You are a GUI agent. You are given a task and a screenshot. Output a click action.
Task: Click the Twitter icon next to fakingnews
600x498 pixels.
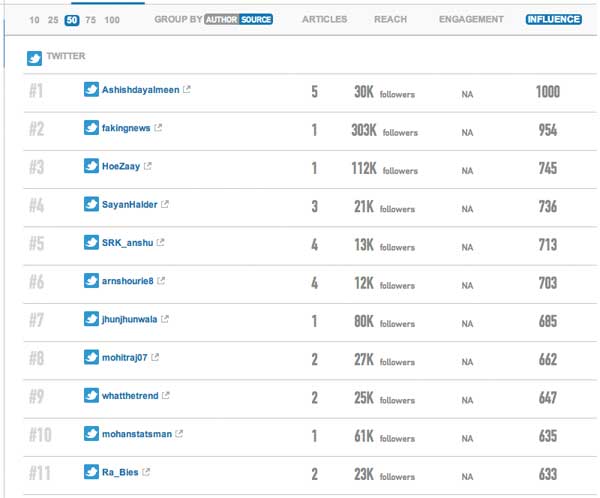tap(91, 127)
